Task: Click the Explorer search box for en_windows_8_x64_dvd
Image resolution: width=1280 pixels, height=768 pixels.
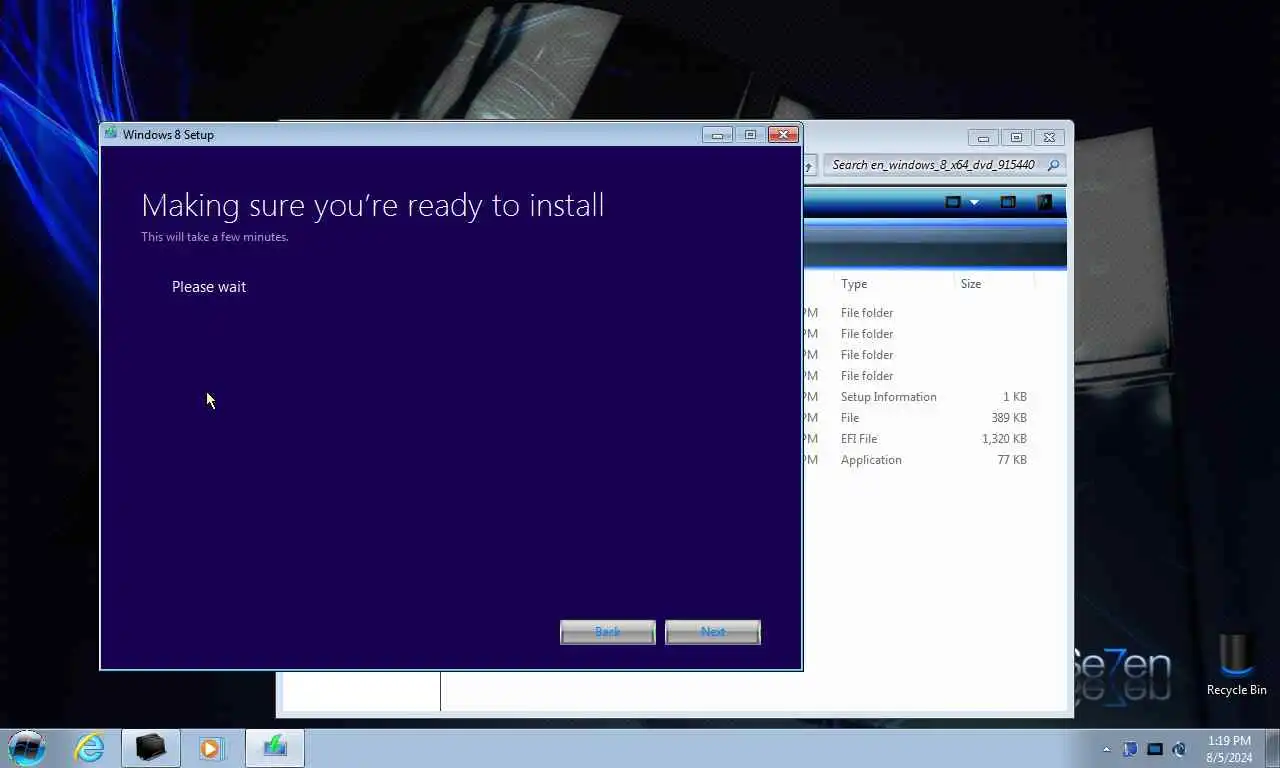Action: (944, 165)
